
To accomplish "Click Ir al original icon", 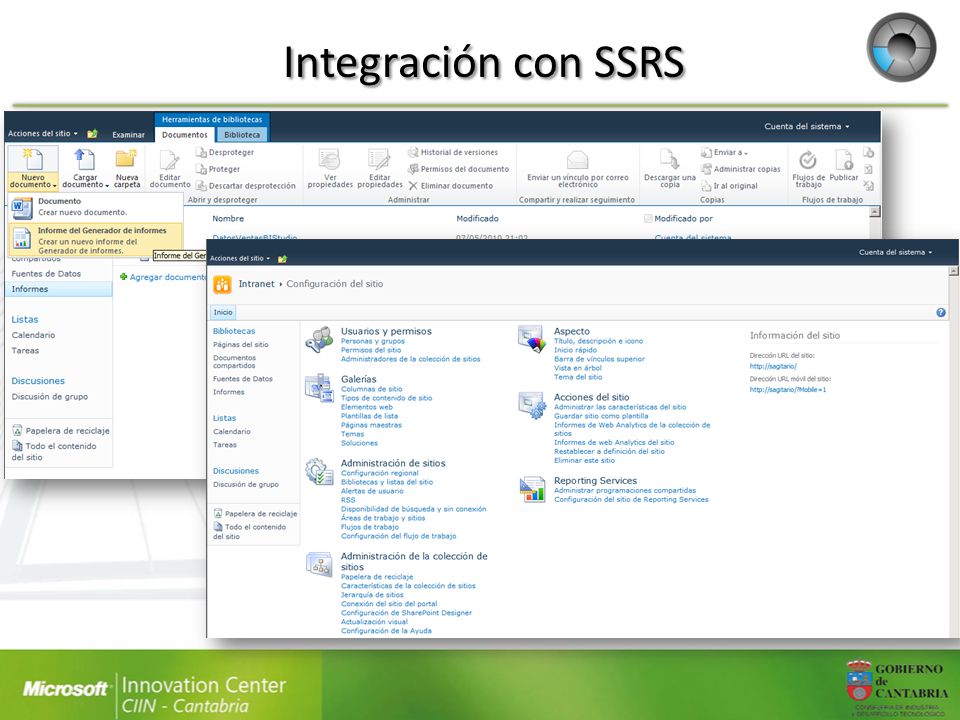I will coord(707,186).
